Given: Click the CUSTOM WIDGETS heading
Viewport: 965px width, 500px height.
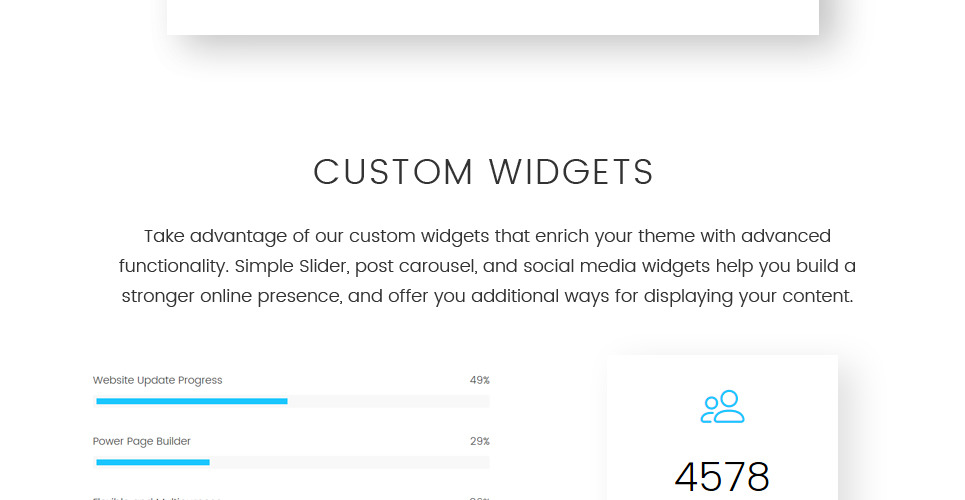Looking at the screenshot, I should click(483, 172).
